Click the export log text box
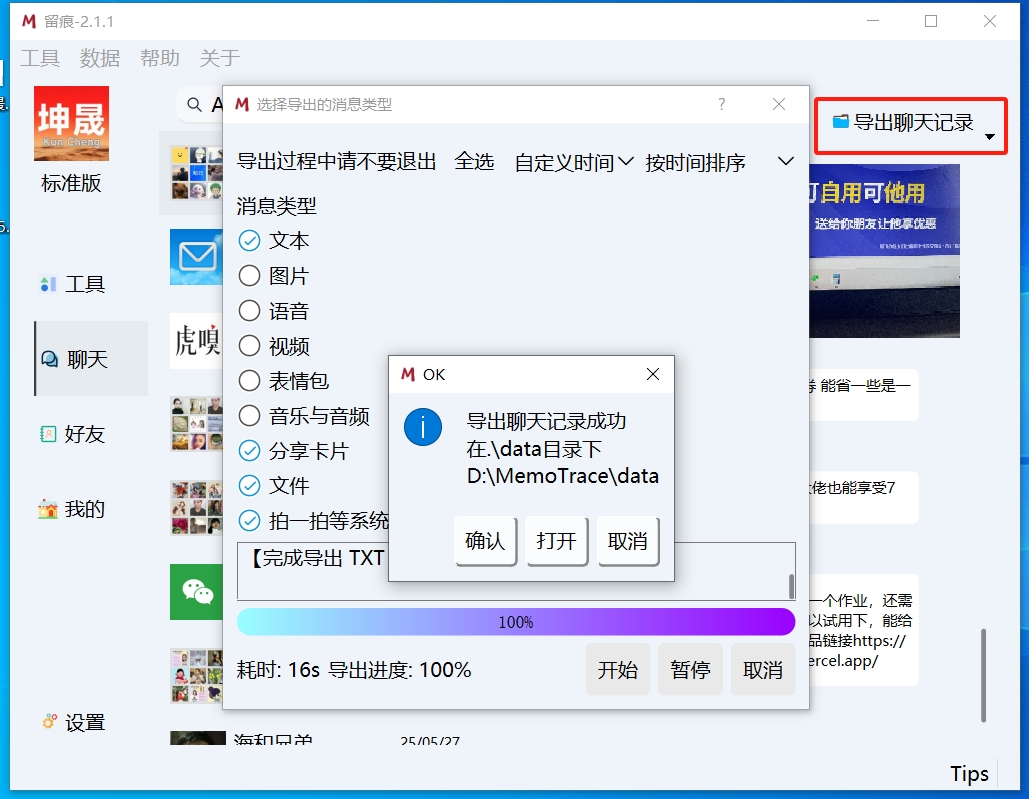The height and width of the screenshot is (799, 1029). pyautogui.click(x=516, y=571)
